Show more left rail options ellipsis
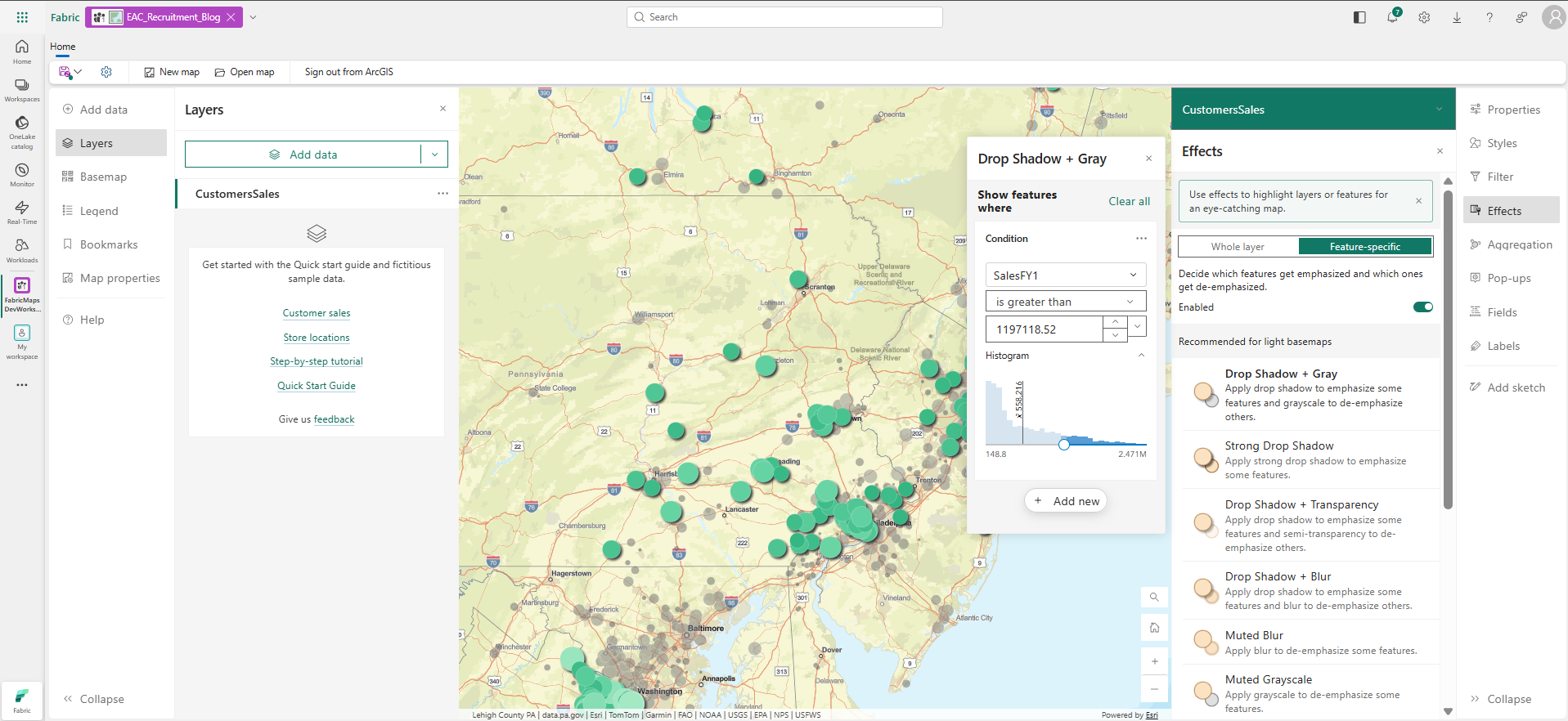The height and width of the screenshot is (721, 1568). (22, 384)
